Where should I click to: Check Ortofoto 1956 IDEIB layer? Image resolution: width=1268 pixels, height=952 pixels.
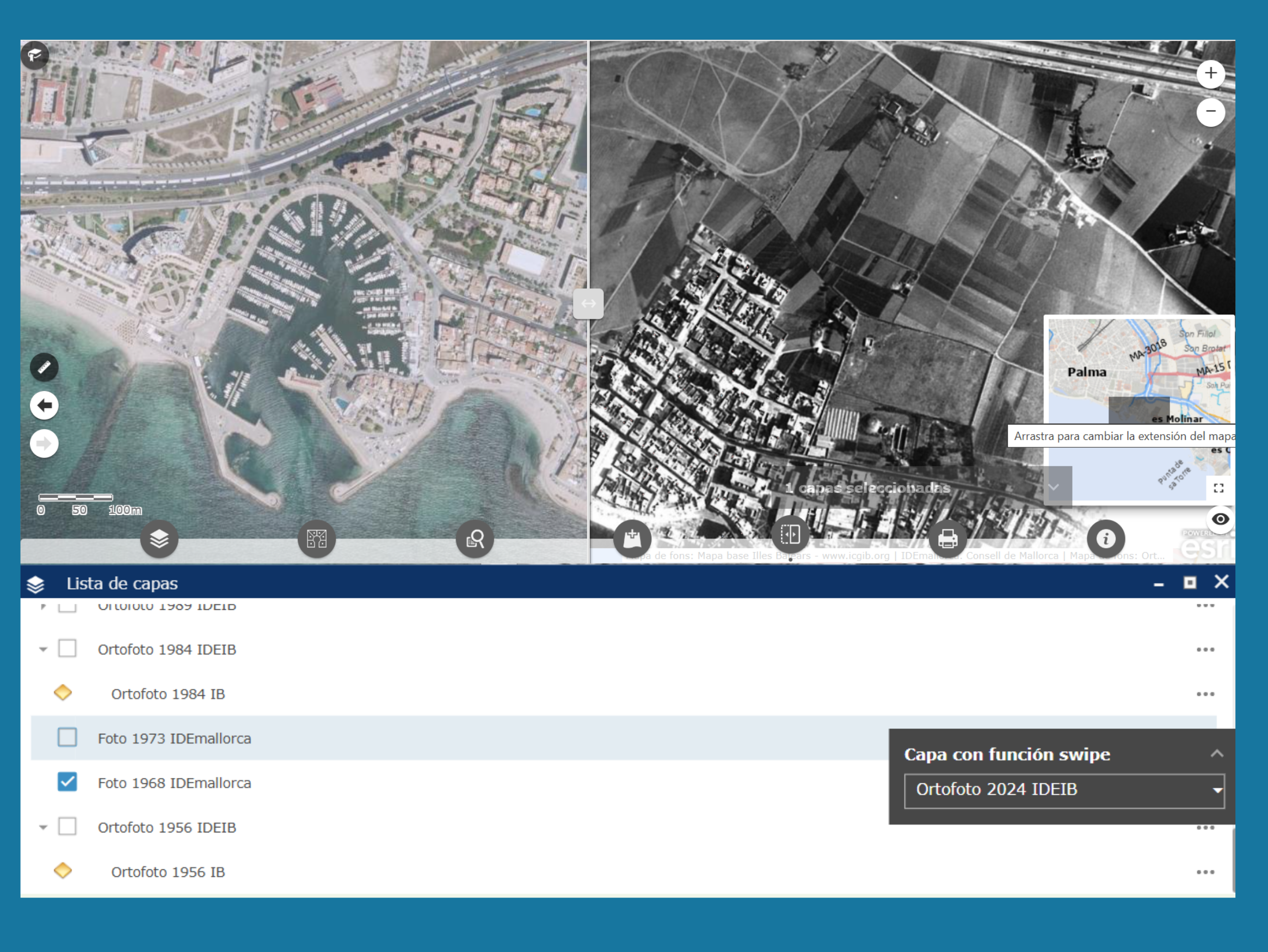(67, 826)
